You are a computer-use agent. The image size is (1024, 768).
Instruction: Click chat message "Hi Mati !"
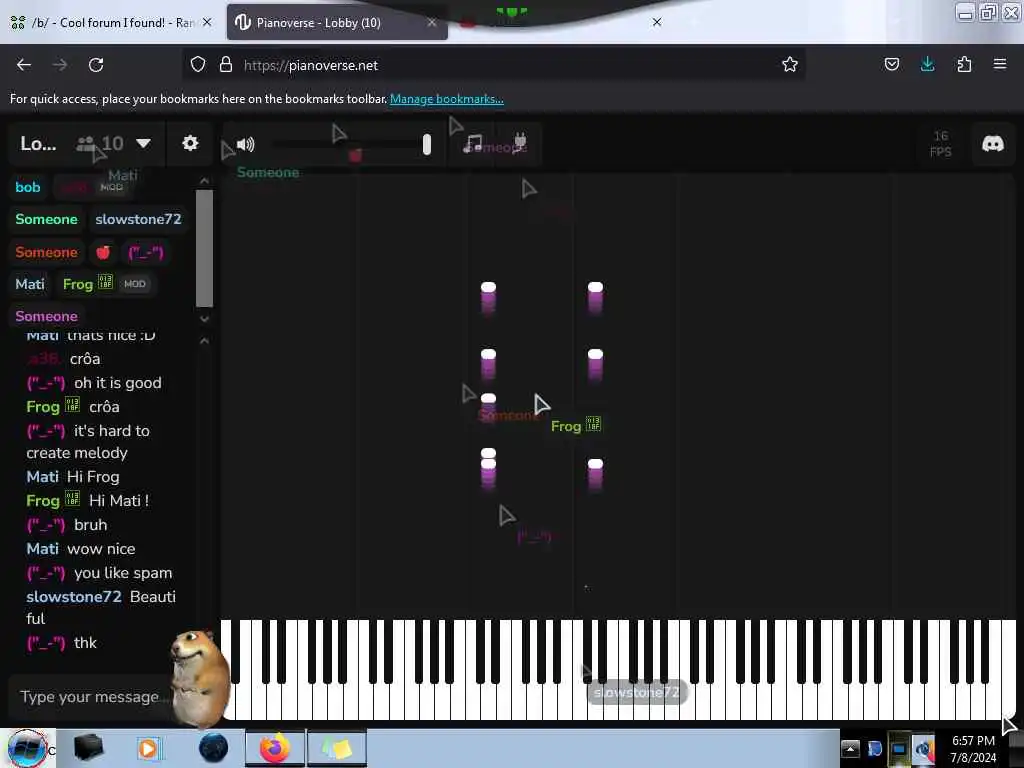119,501
